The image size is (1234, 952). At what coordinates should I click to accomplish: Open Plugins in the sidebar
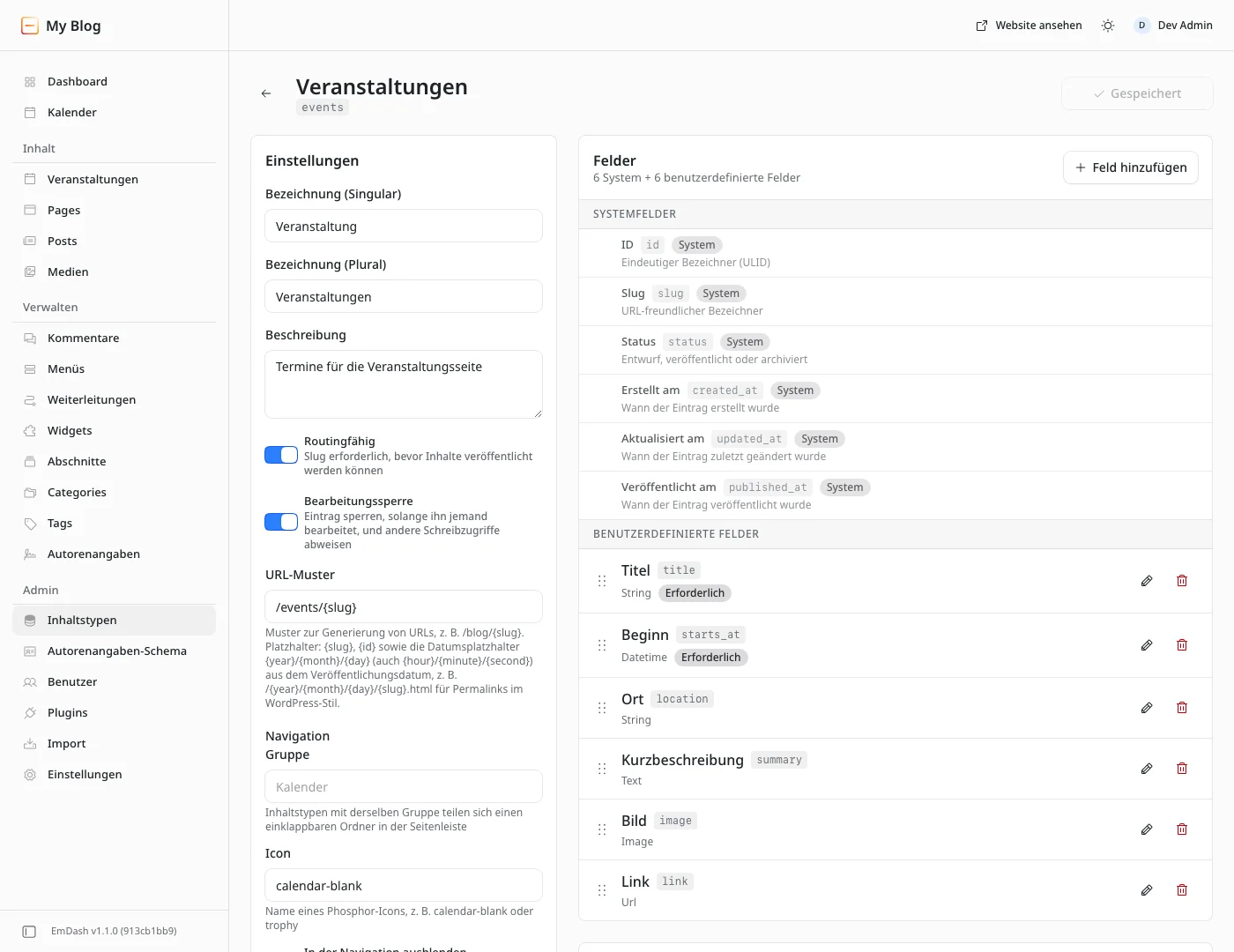(x=115, y=713)
